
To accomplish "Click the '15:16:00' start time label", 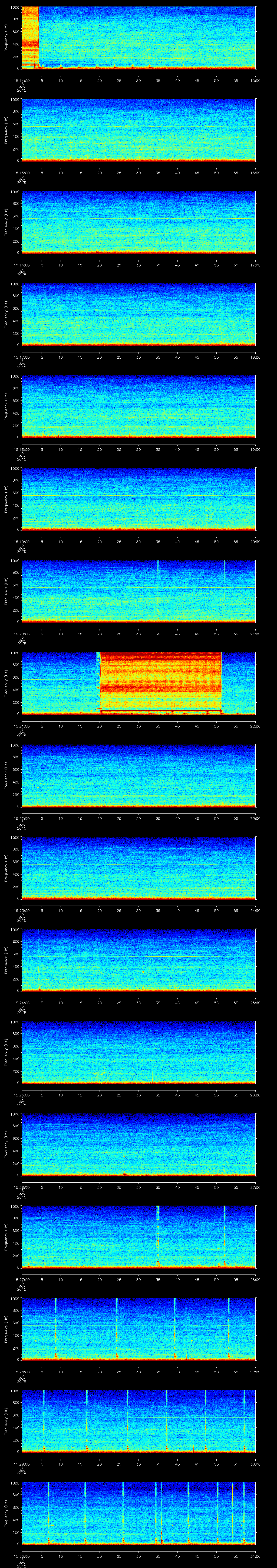I will (21, 265).
